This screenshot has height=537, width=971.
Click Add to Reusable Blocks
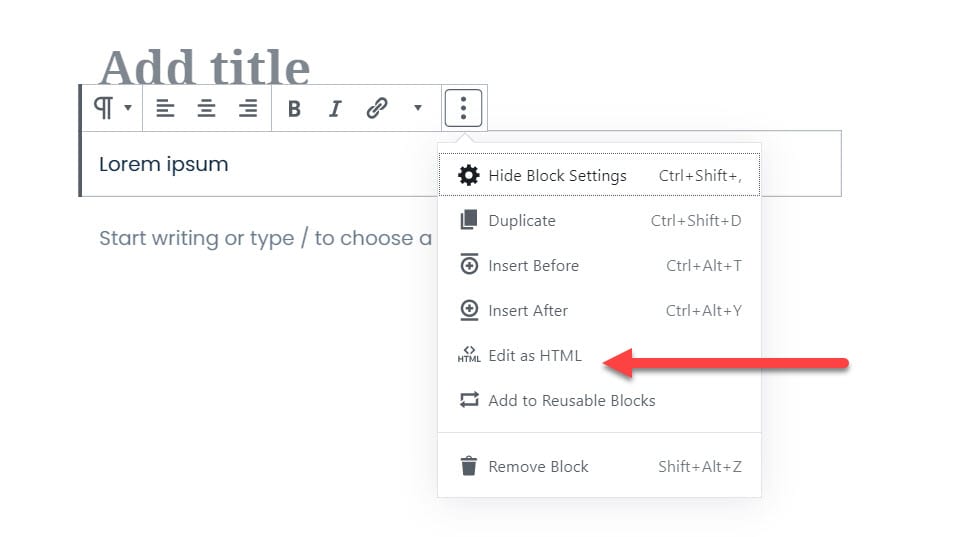pos(571,401)
